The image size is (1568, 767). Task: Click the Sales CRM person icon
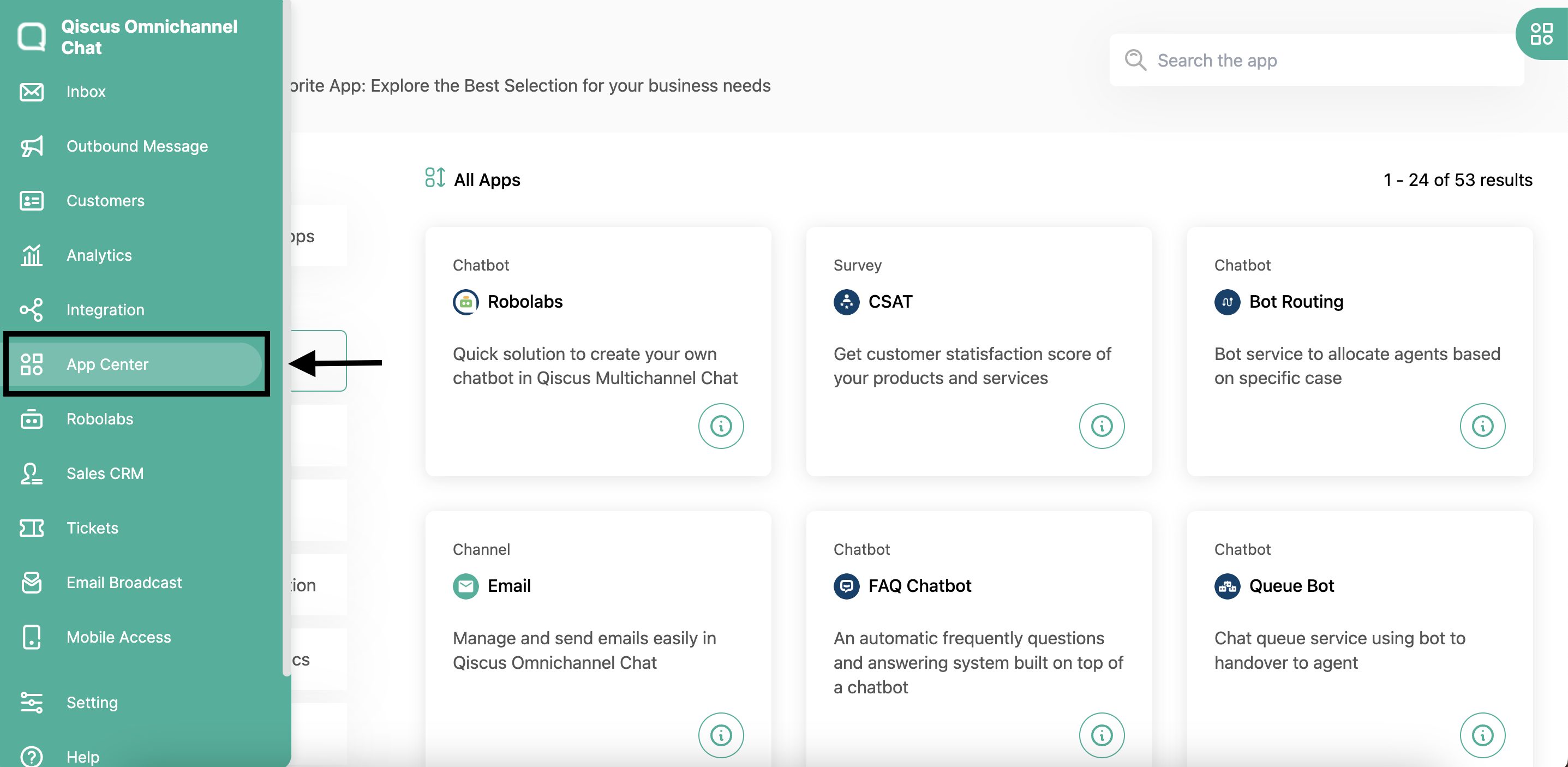coord(31,474)
